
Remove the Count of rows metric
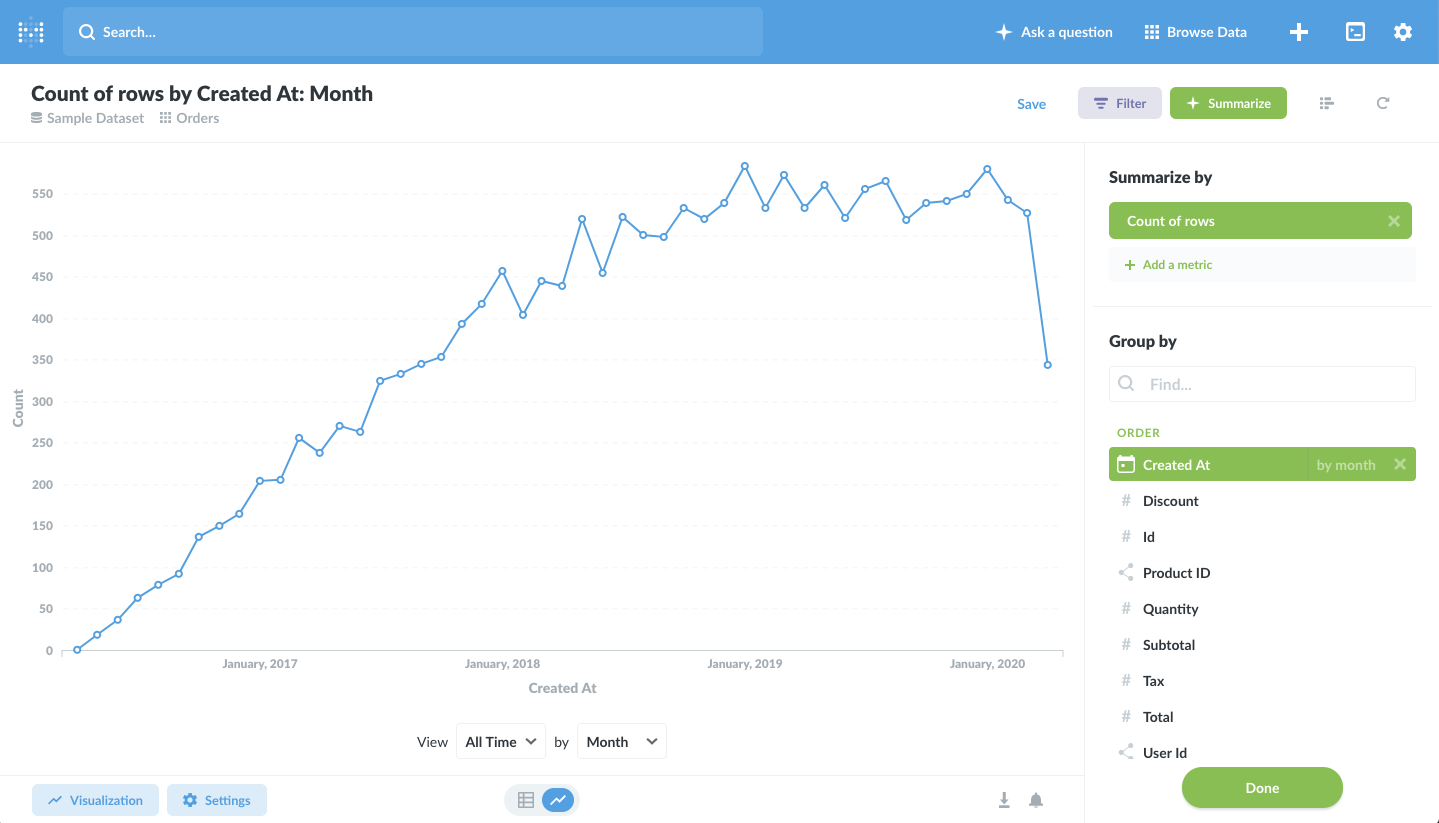[x=1393, y=221]
